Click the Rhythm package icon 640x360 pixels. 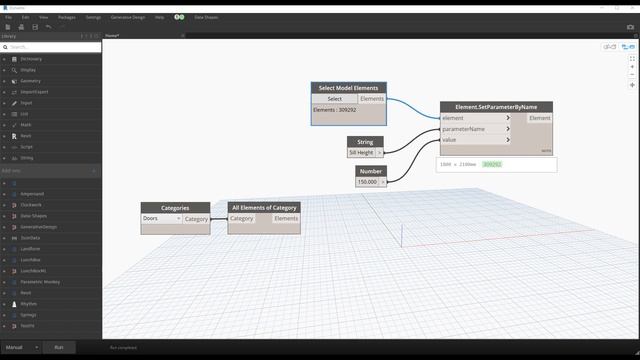(x=14, y=304)
